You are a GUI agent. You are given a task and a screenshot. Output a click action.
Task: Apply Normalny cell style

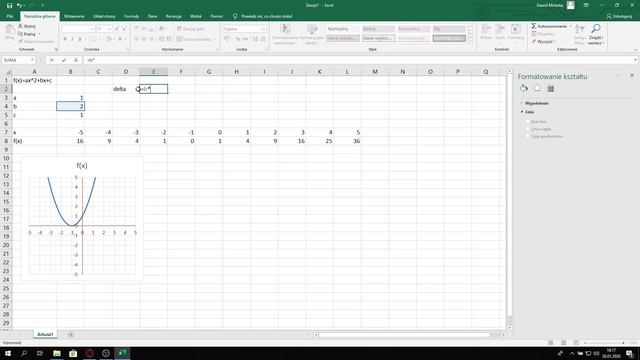(x=343, y=29)
